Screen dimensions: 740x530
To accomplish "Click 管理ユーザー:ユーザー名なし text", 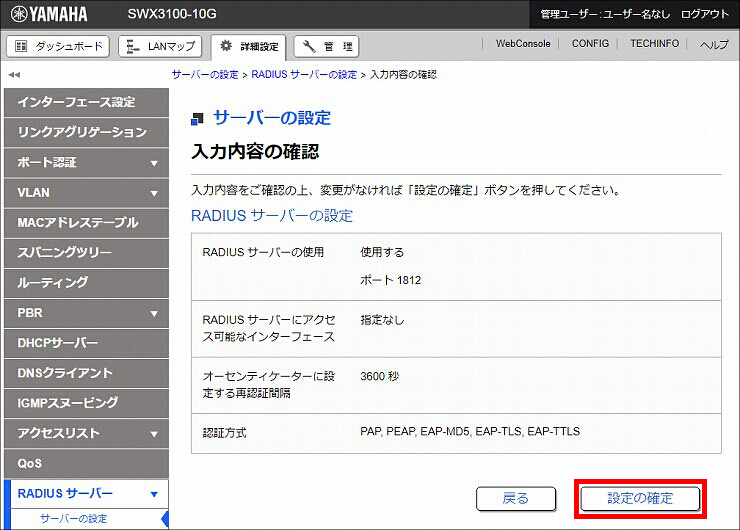I will pos(605,14).
